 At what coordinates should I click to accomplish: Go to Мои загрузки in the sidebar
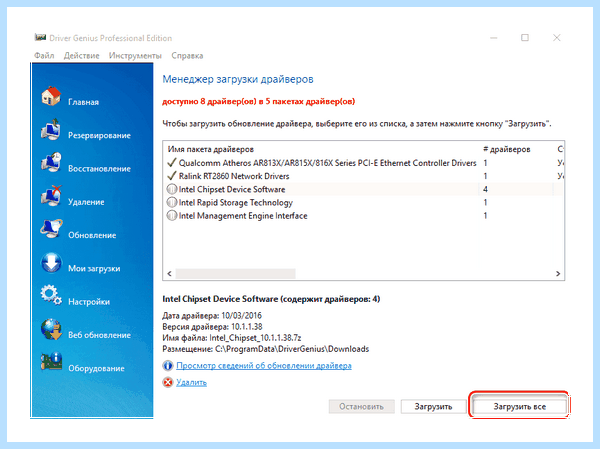tap(94, 268)
